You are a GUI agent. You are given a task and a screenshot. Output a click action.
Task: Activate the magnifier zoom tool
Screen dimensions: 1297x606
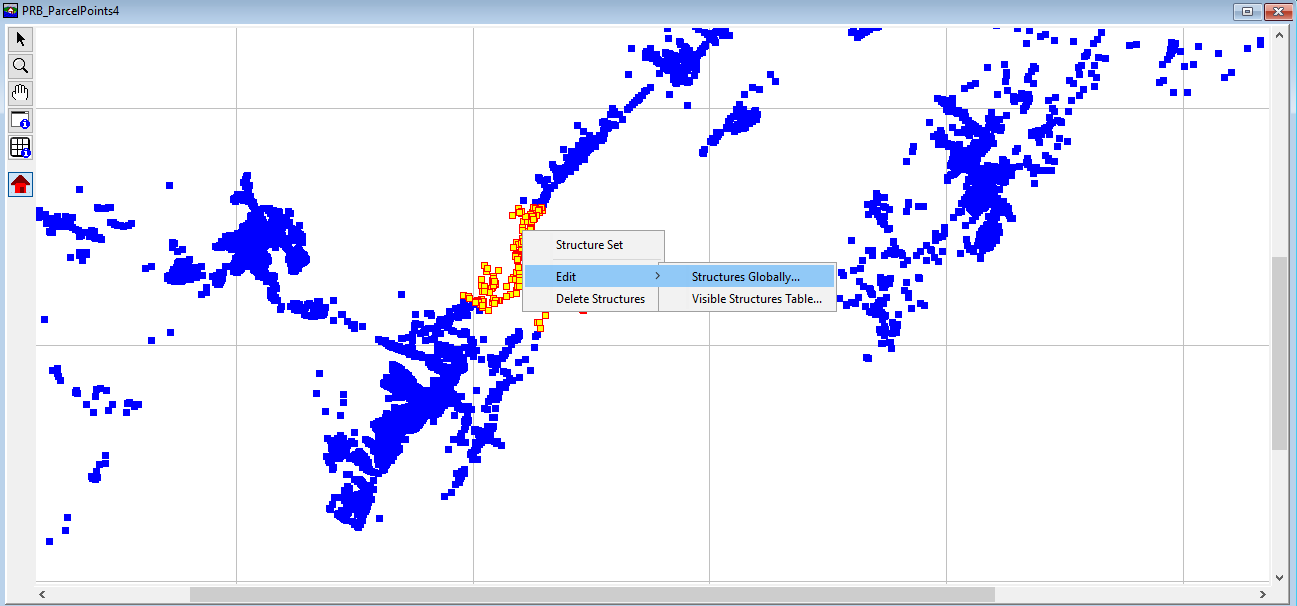(x=20, y=66)
